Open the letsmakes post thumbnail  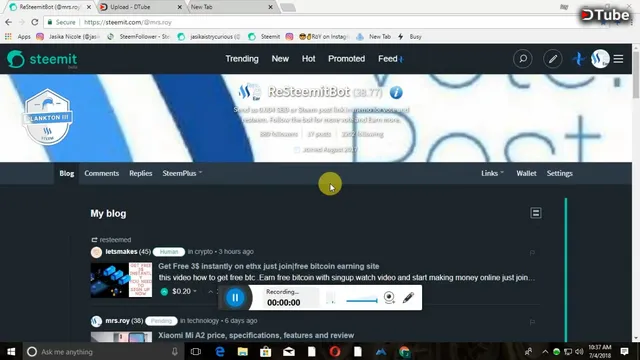pos(121,280)
